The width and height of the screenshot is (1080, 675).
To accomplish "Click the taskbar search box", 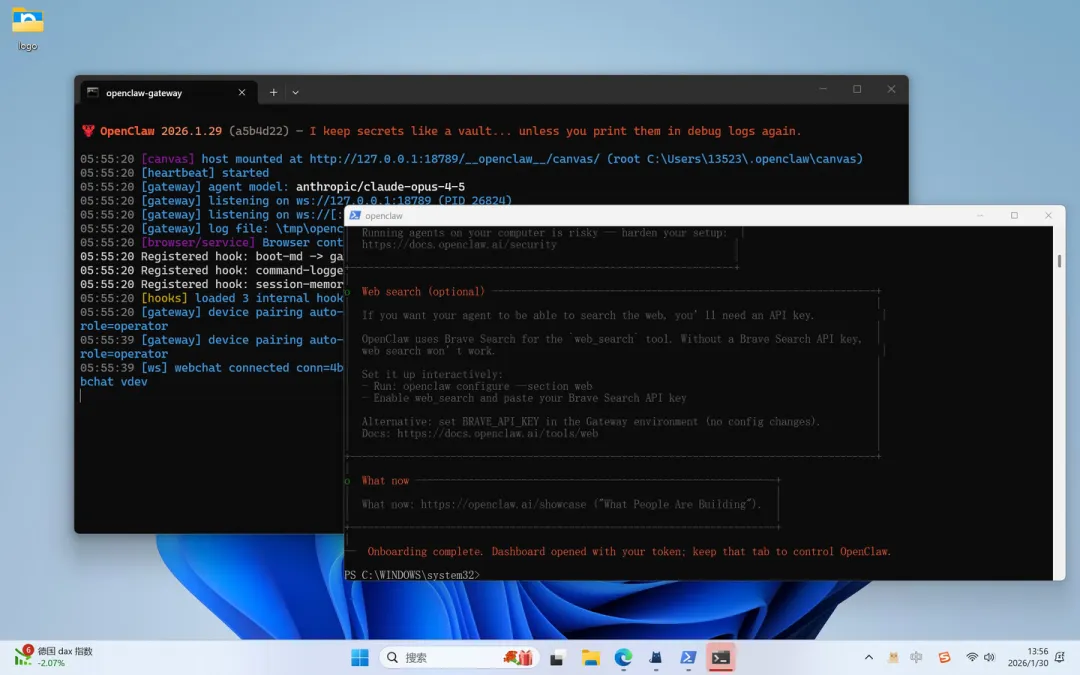I will coord(459,658).
